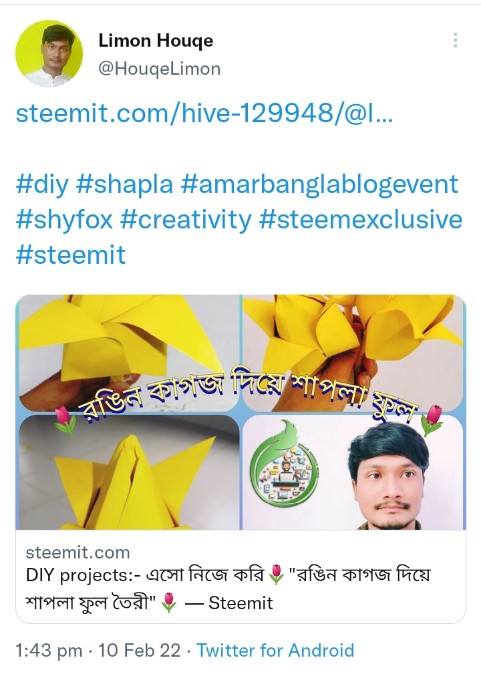Open the #shapla hashtag
The image size is (481, 674).
point(125,184)
